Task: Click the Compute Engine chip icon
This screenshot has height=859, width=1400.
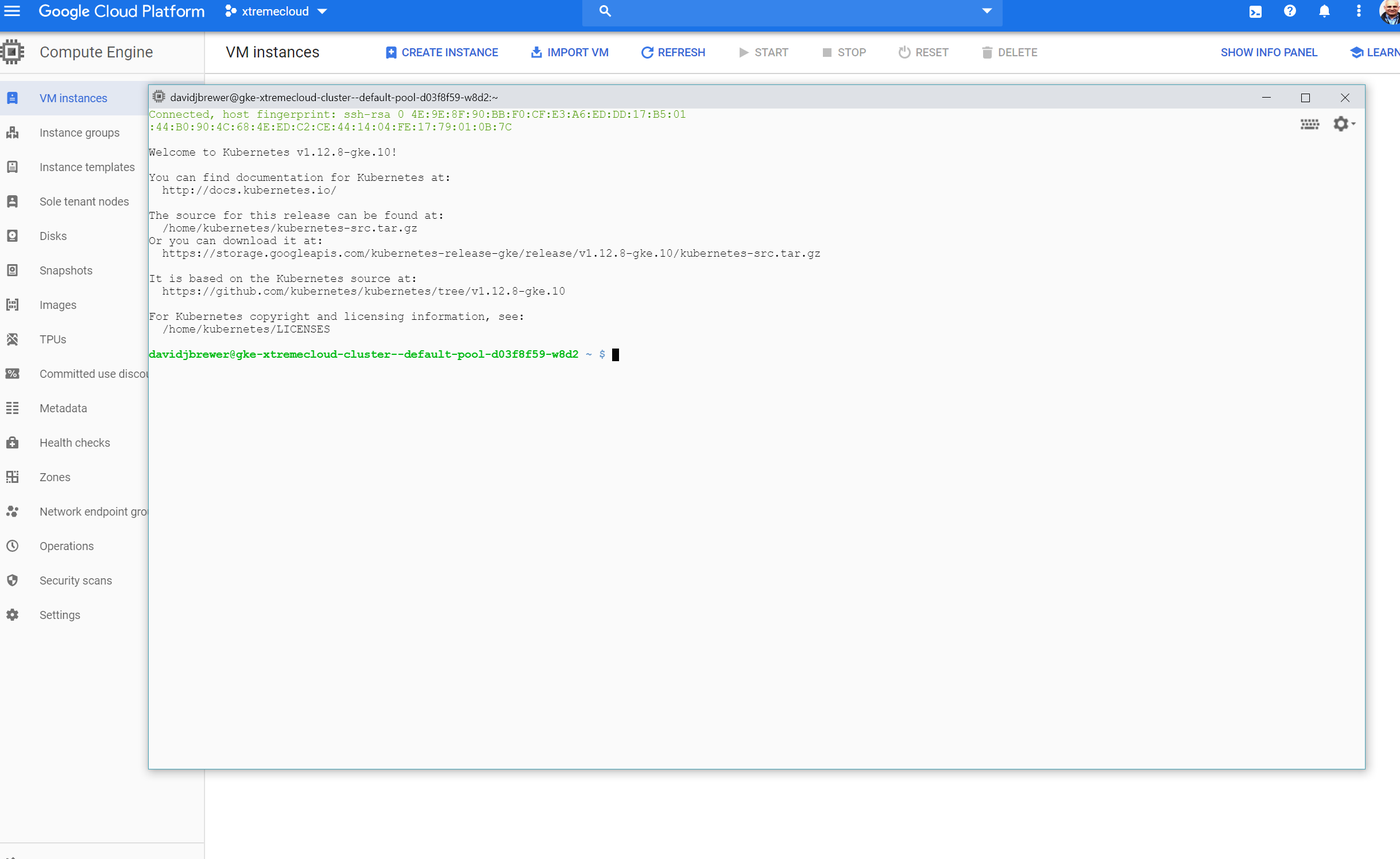Action: coord(12,52)
